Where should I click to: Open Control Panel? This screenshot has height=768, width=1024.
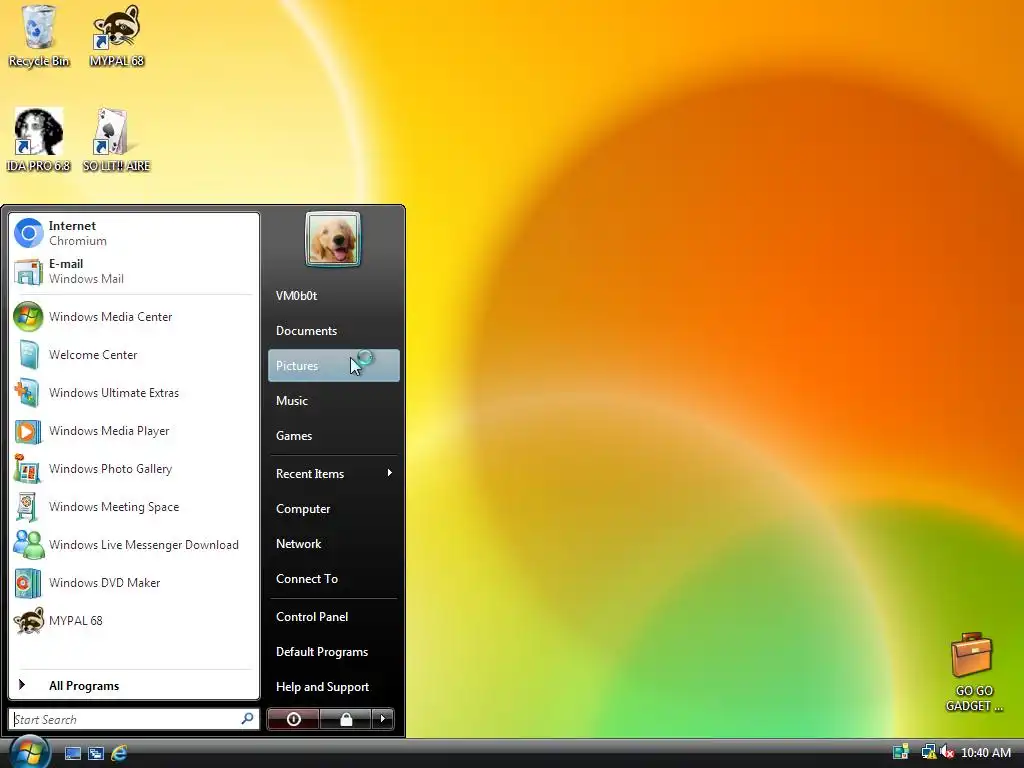click(333, 616)
